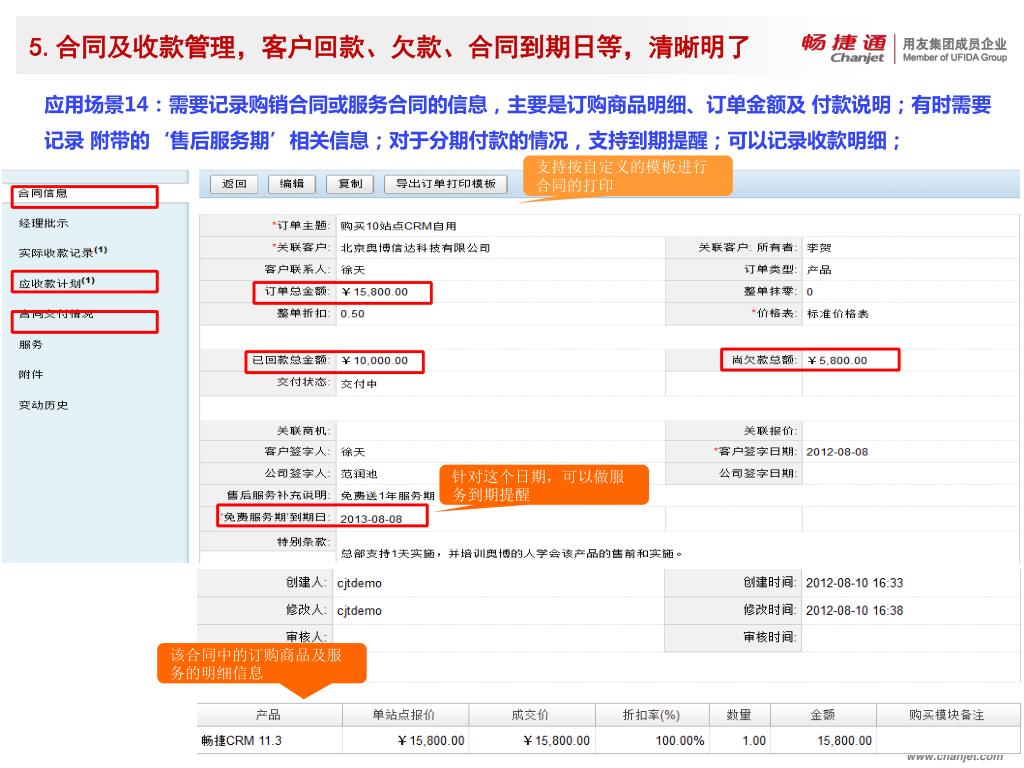Select after-sales note 免费送1年服务期
Image resolution: width=1024 pixels, height=768 pixels.
coord(387,496)
